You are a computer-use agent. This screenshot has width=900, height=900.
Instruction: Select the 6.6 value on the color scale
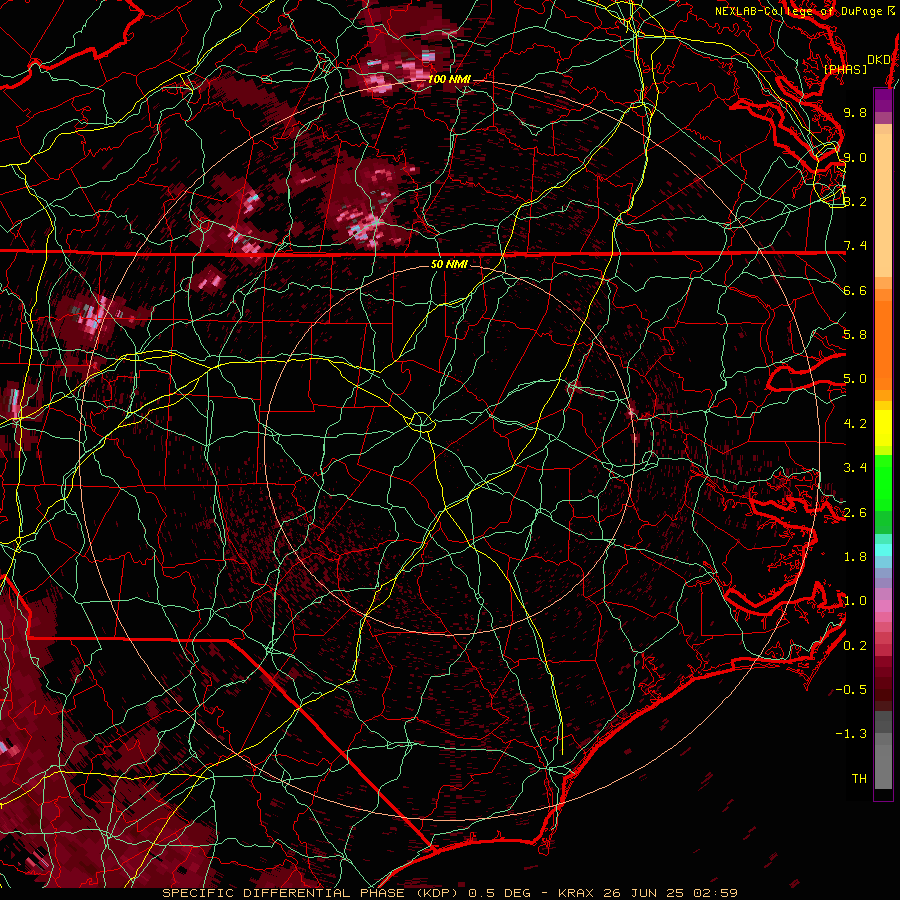click(x=855, y=290)
